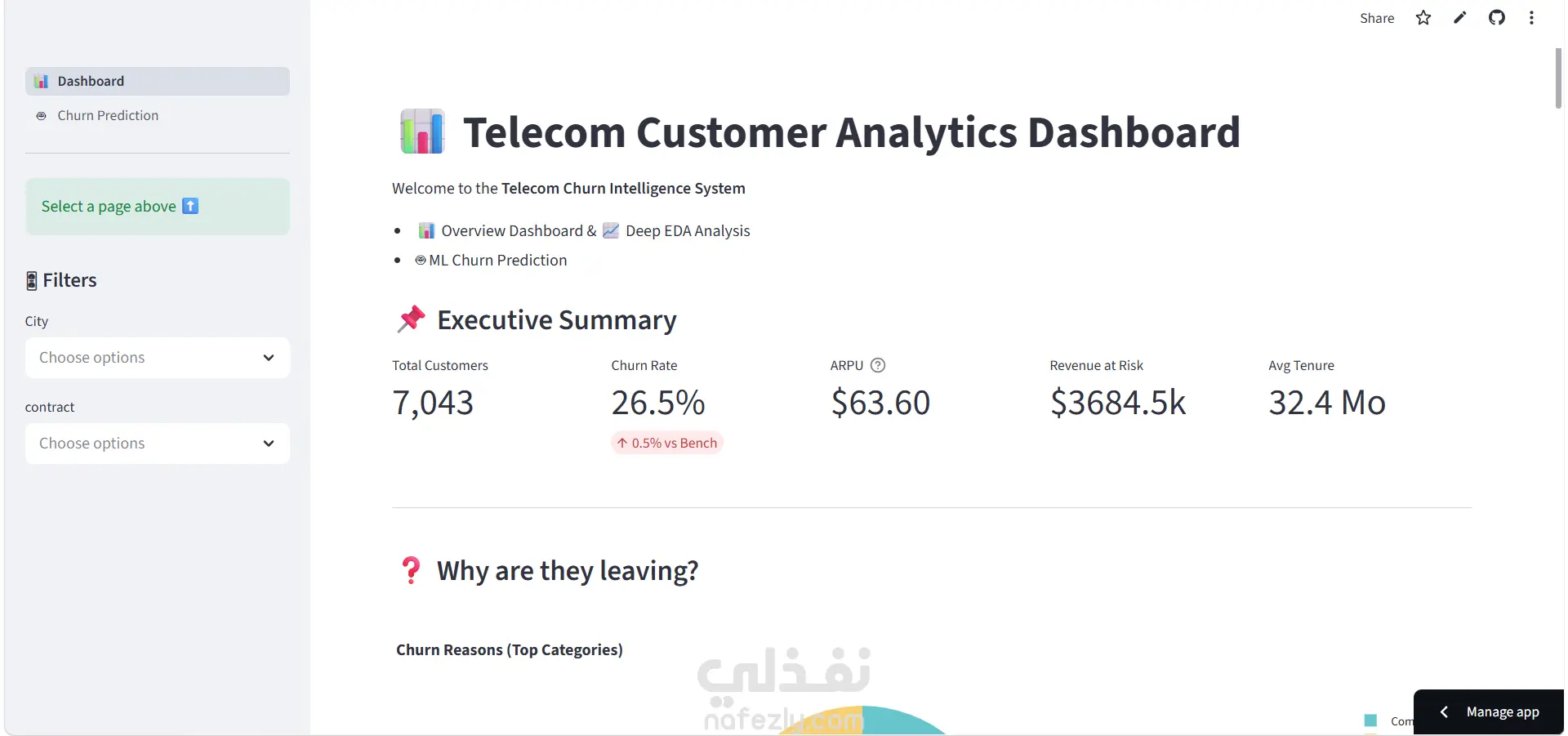1568x736 pixels.
Task: Click the ARPU help question icon
Action: coord(878,365)
